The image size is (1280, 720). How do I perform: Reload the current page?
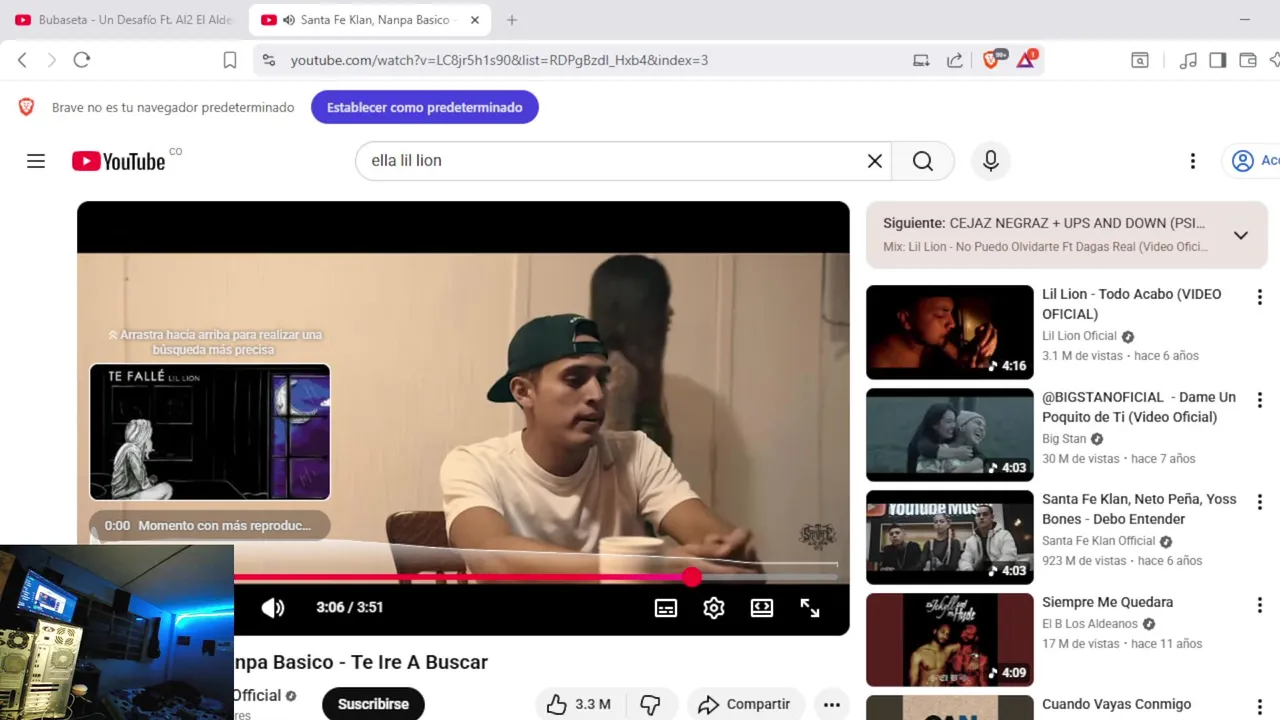click(x=82, y=60)
